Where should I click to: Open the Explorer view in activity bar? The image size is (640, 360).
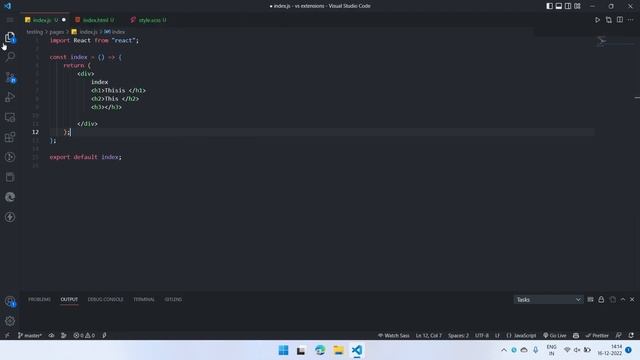tap(10, 38)
